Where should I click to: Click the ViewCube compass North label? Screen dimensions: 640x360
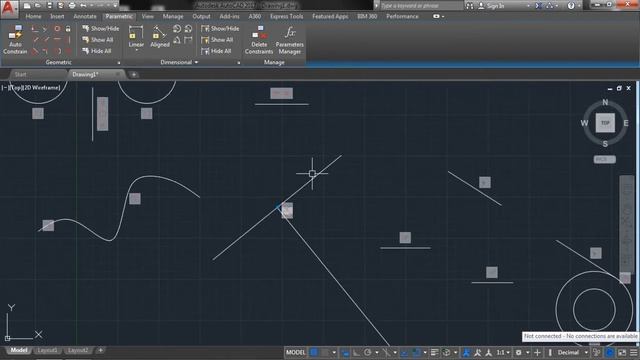point(605,102)
